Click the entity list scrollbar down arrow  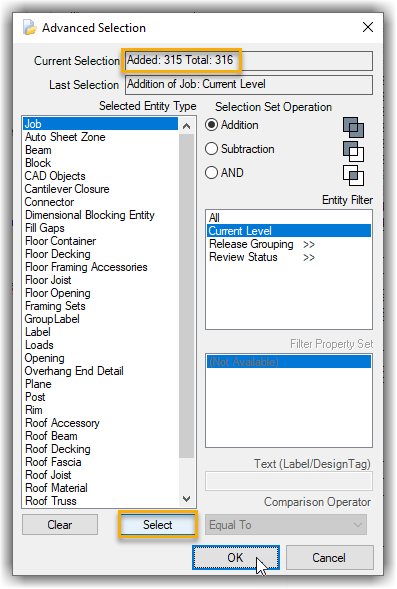(x=186, y=499)
